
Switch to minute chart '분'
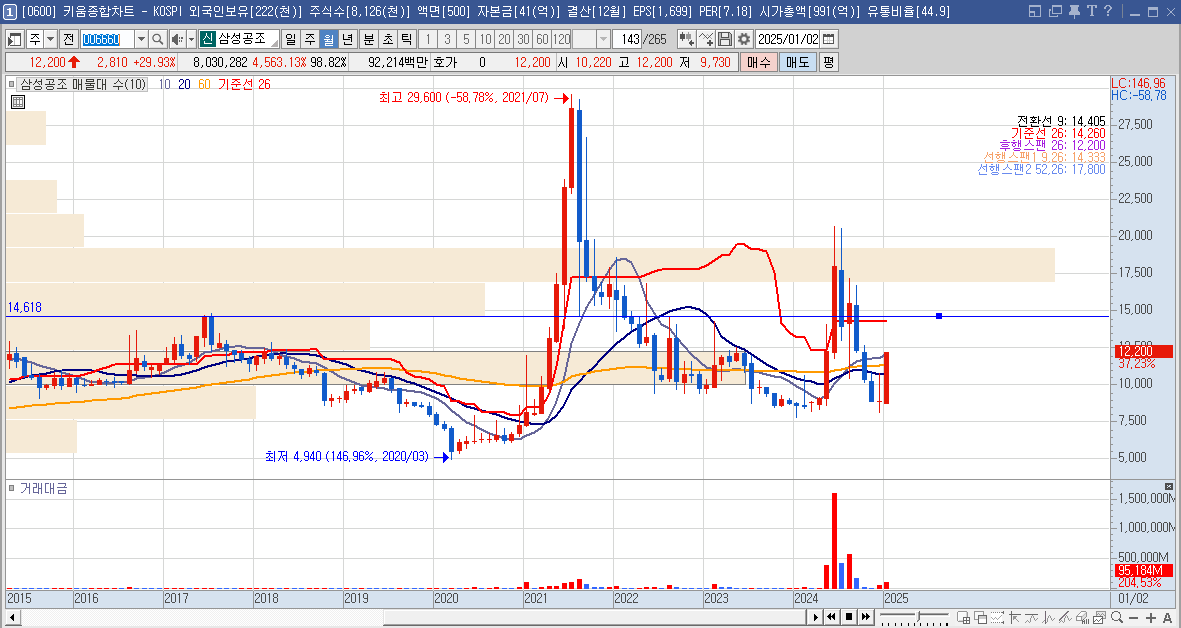[369, 39]
